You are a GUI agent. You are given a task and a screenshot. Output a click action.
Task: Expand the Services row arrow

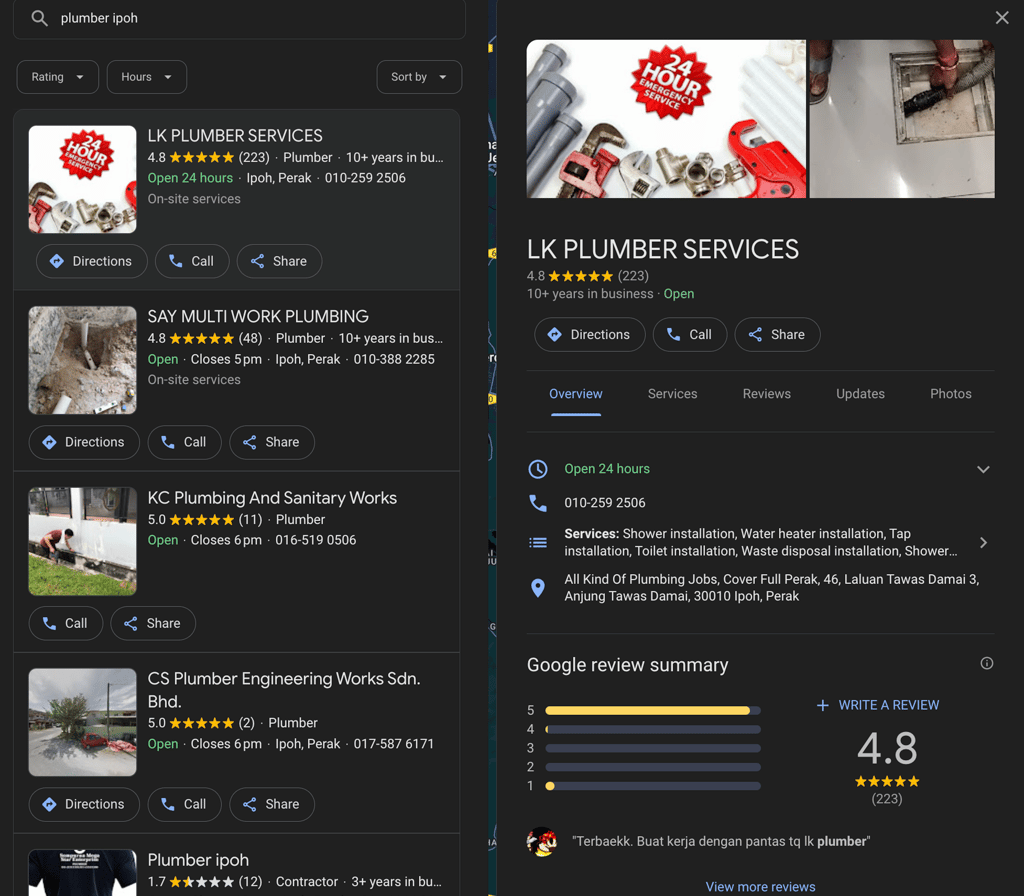click(x=983, y=543)
